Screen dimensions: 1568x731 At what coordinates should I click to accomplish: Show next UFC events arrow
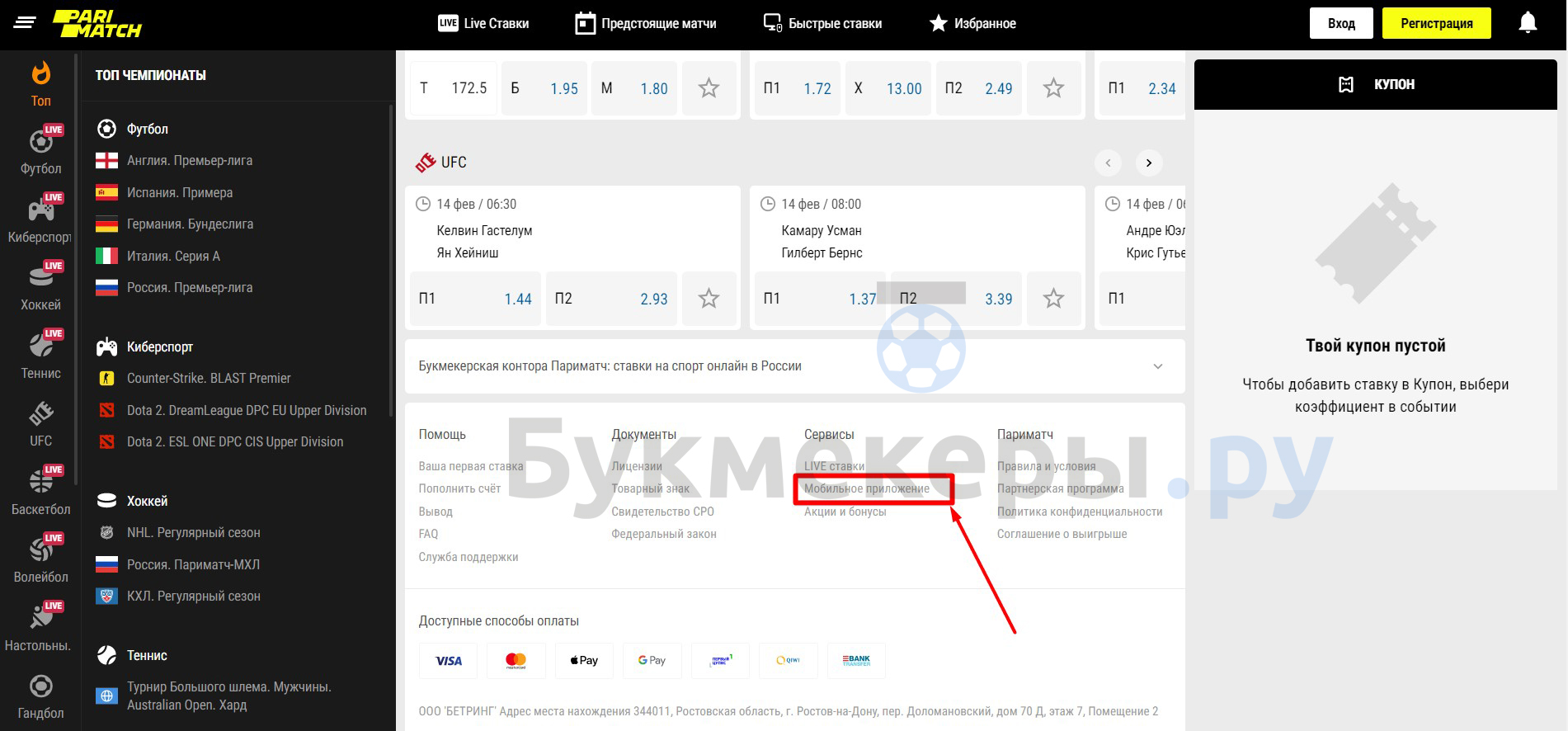(x=1148, y=163)
